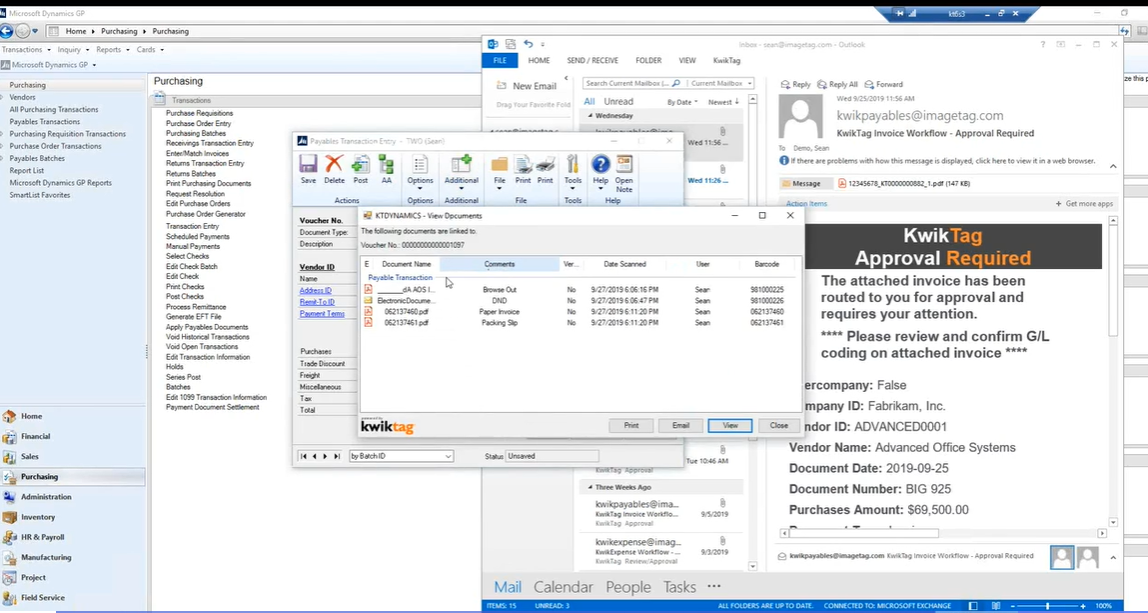Open attachment 12345678_KT0000000882_1.pdf
The height and width of the screenshot is (613, 1148).
[x=904, y=184]
